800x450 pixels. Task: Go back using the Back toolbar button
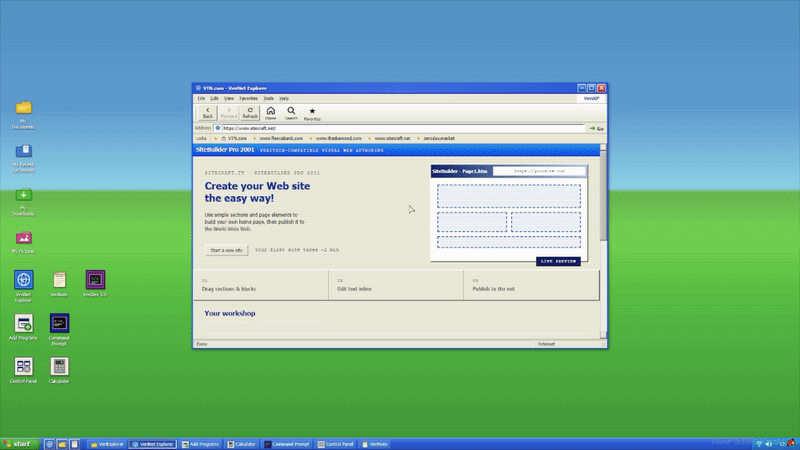(208, 113)
